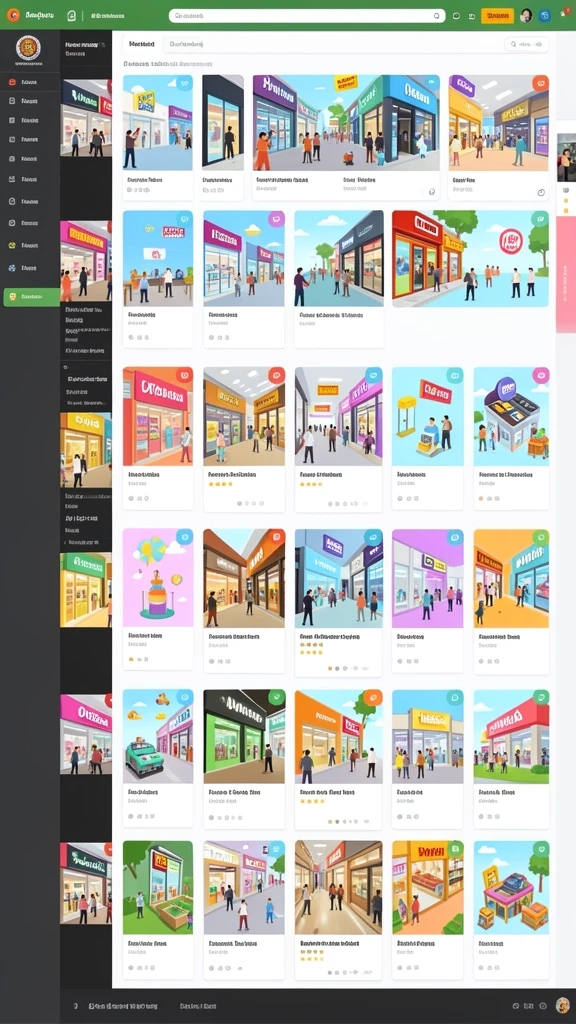Click the purple badge on second-row store card
This screenshot has width=576, height=1024.
[276, 219]
